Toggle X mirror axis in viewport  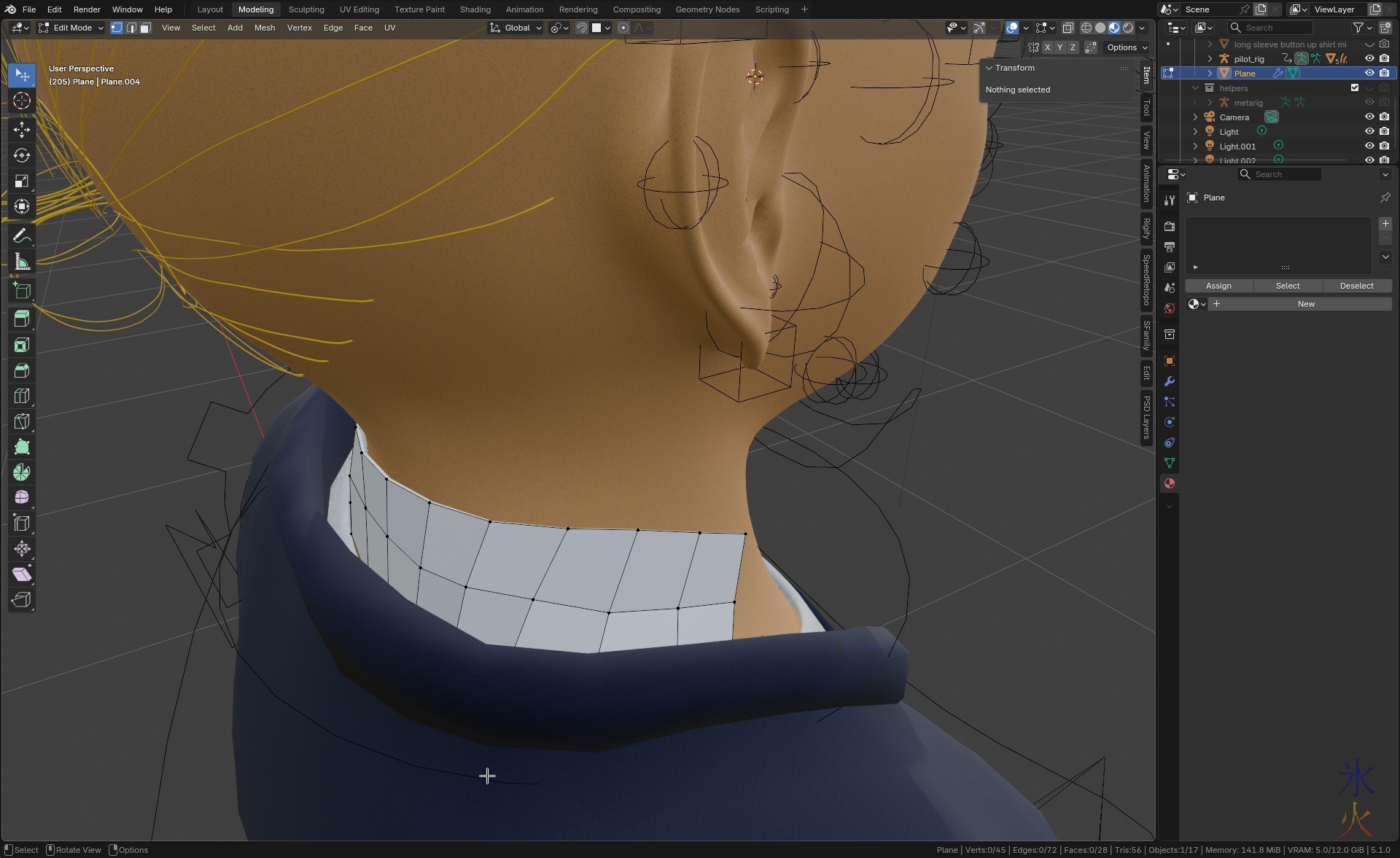pyautogui.click(x=1047, y=47)
